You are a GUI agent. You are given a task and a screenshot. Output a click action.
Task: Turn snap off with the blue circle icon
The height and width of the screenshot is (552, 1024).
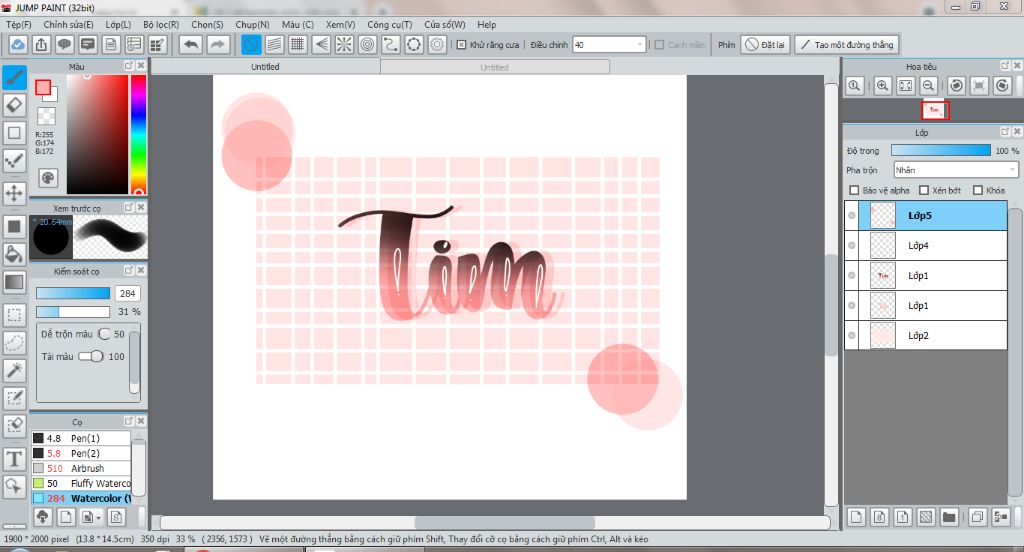coord(251,44)
